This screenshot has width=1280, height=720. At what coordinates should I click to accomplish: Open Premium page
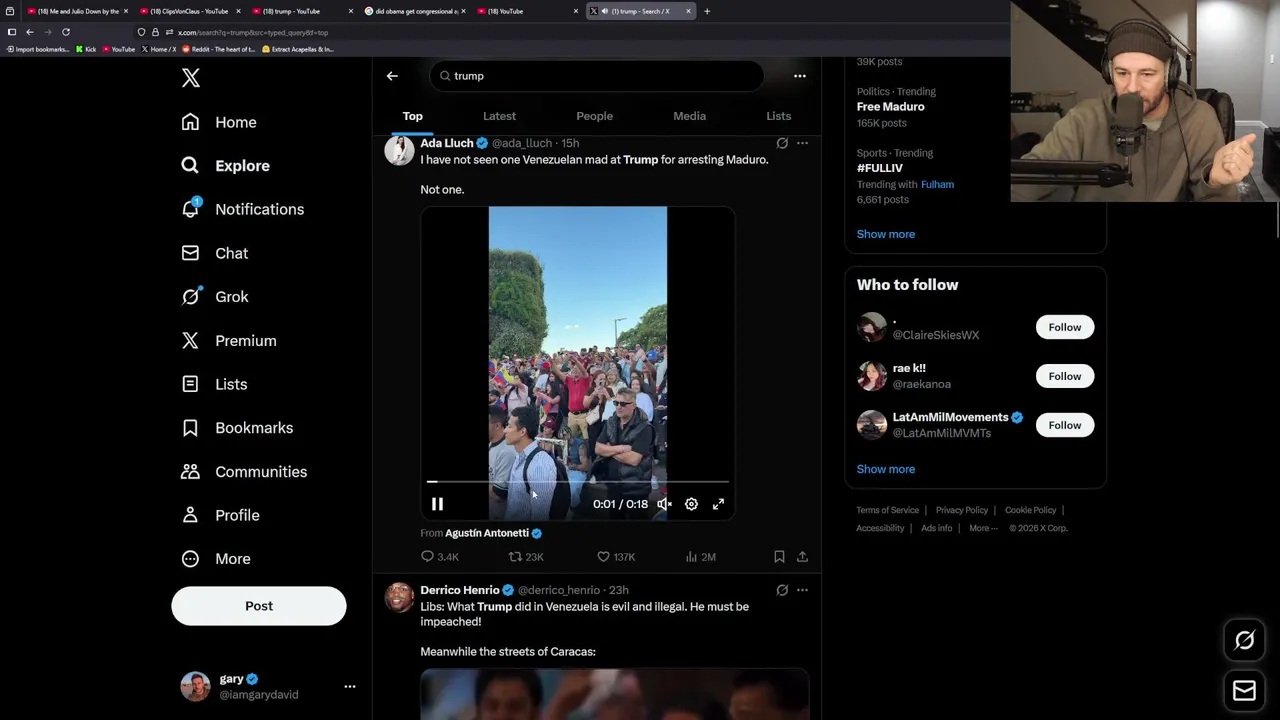coord(228,341)
